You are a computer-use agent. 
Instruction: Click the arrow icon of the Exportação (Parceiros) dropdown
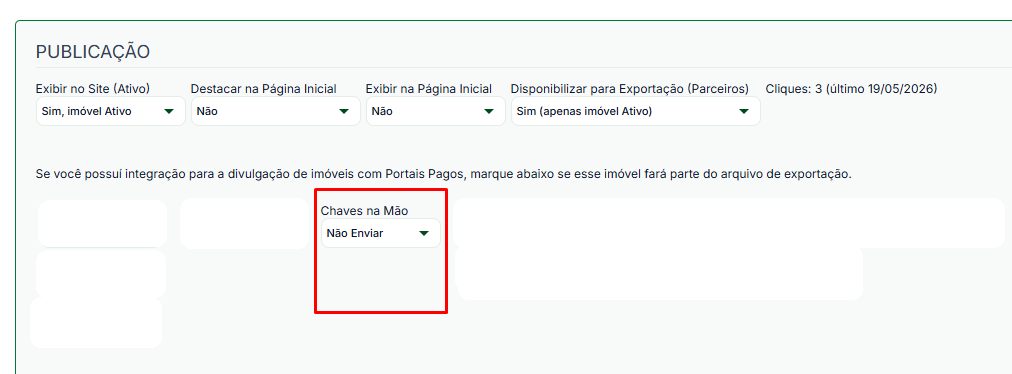(744, 111)
